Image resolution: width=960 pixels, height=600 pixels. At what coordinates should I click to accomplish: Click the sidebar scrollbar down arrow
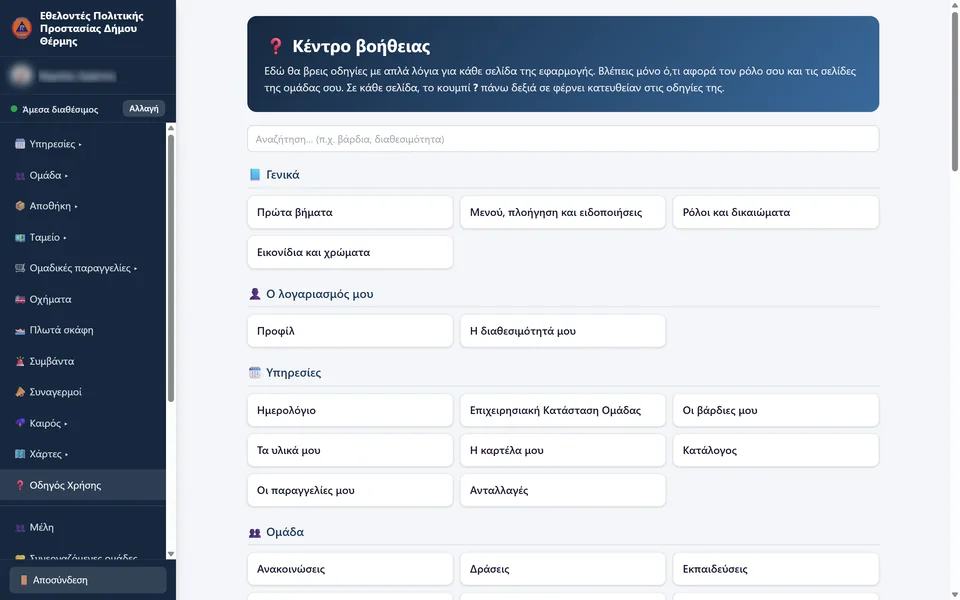171,553
